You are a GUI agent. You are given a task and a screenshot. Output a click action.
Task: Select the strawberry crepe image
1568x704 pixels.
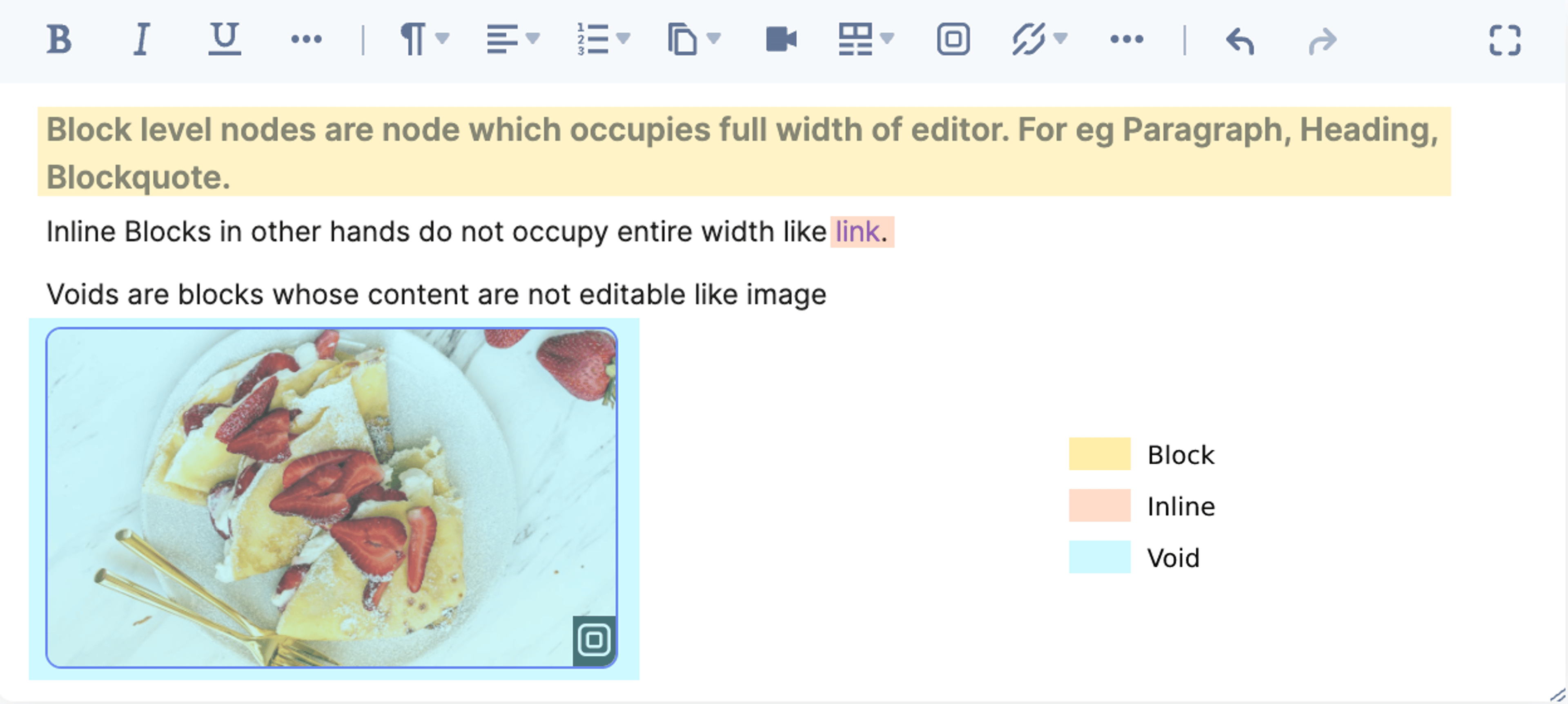click(332, 498)
